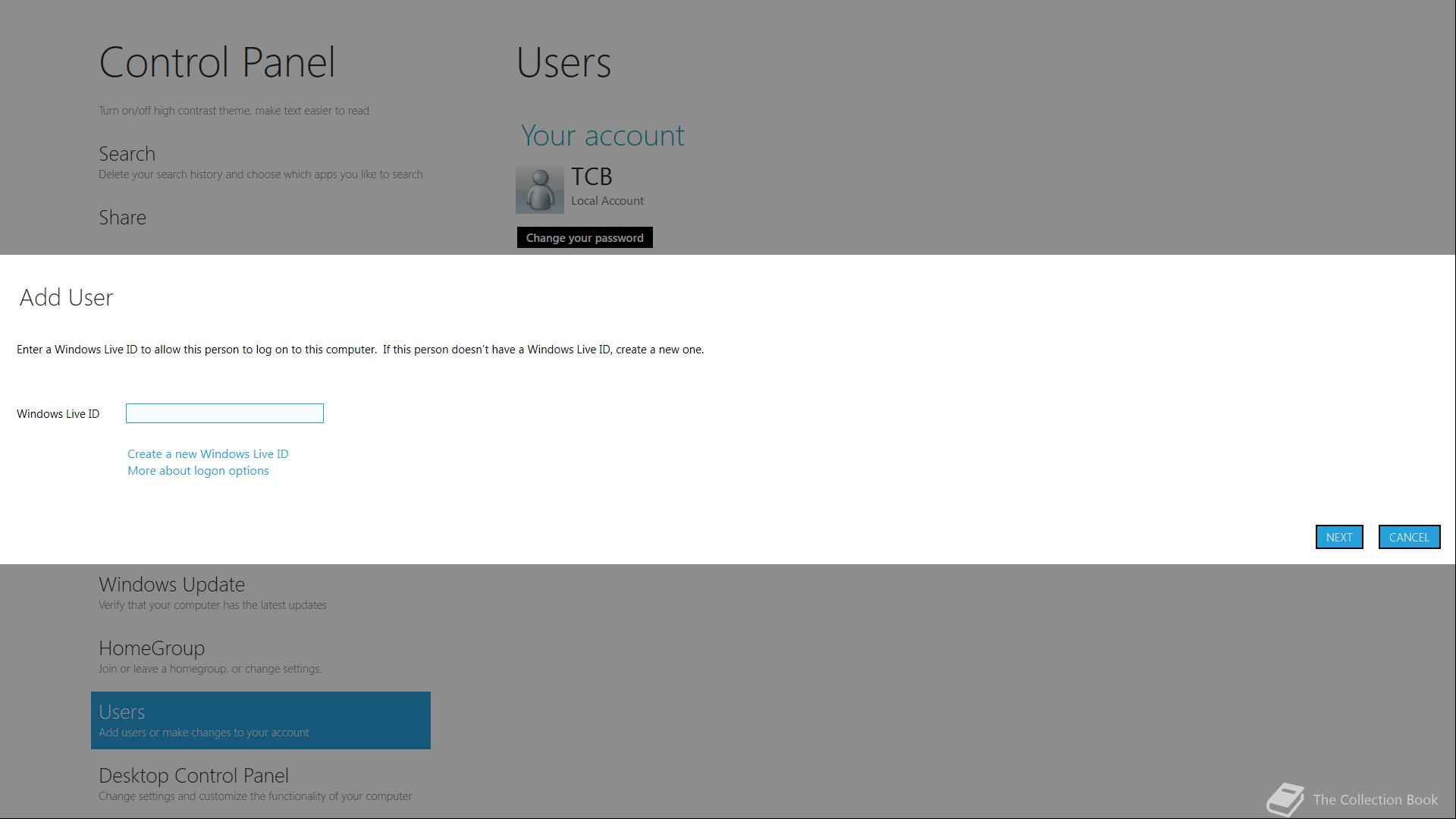Click Change your password button
The image size is (1456, 819).
click(x=585, y=237)
